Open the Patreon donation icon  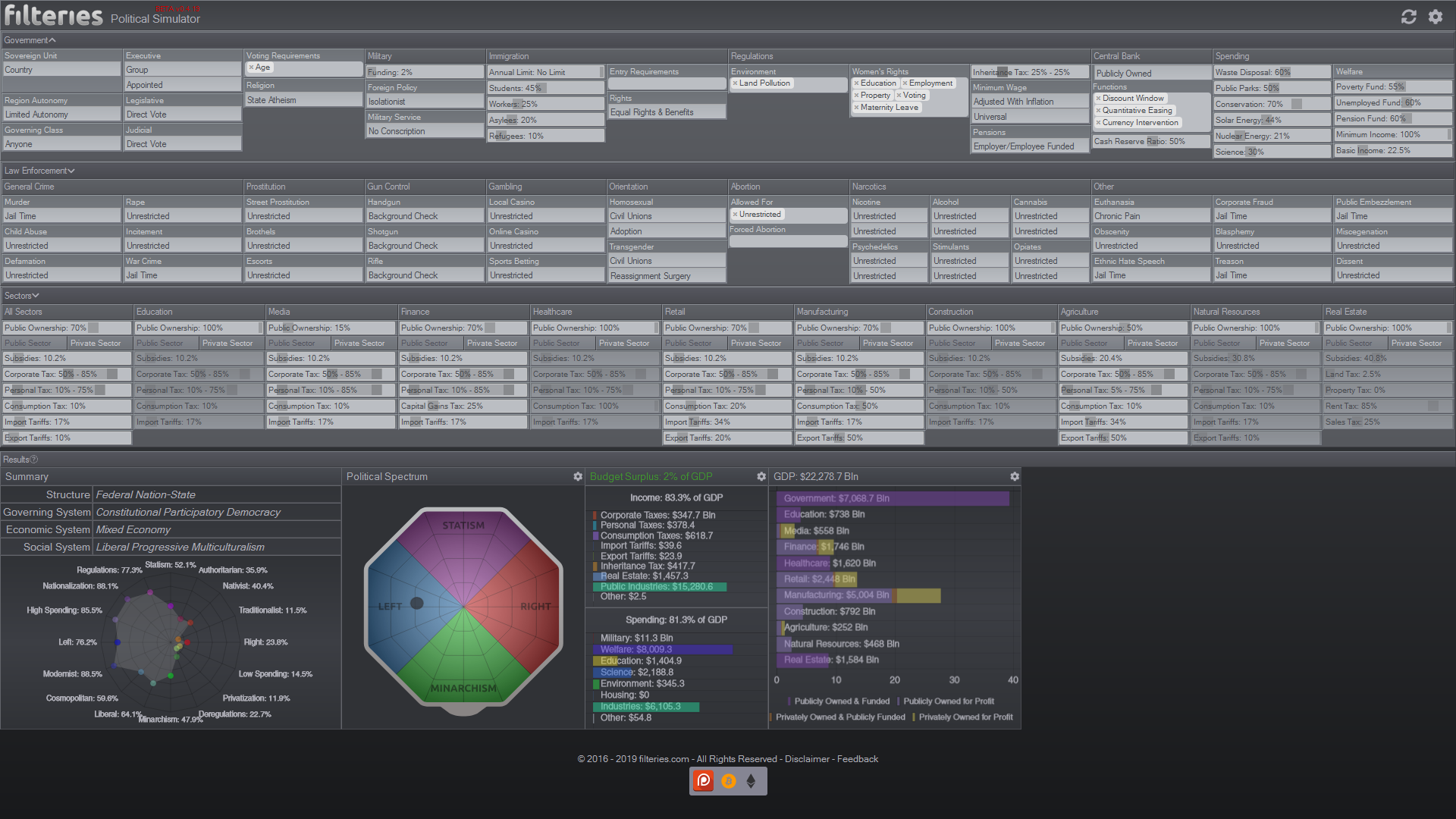point(704,780)
